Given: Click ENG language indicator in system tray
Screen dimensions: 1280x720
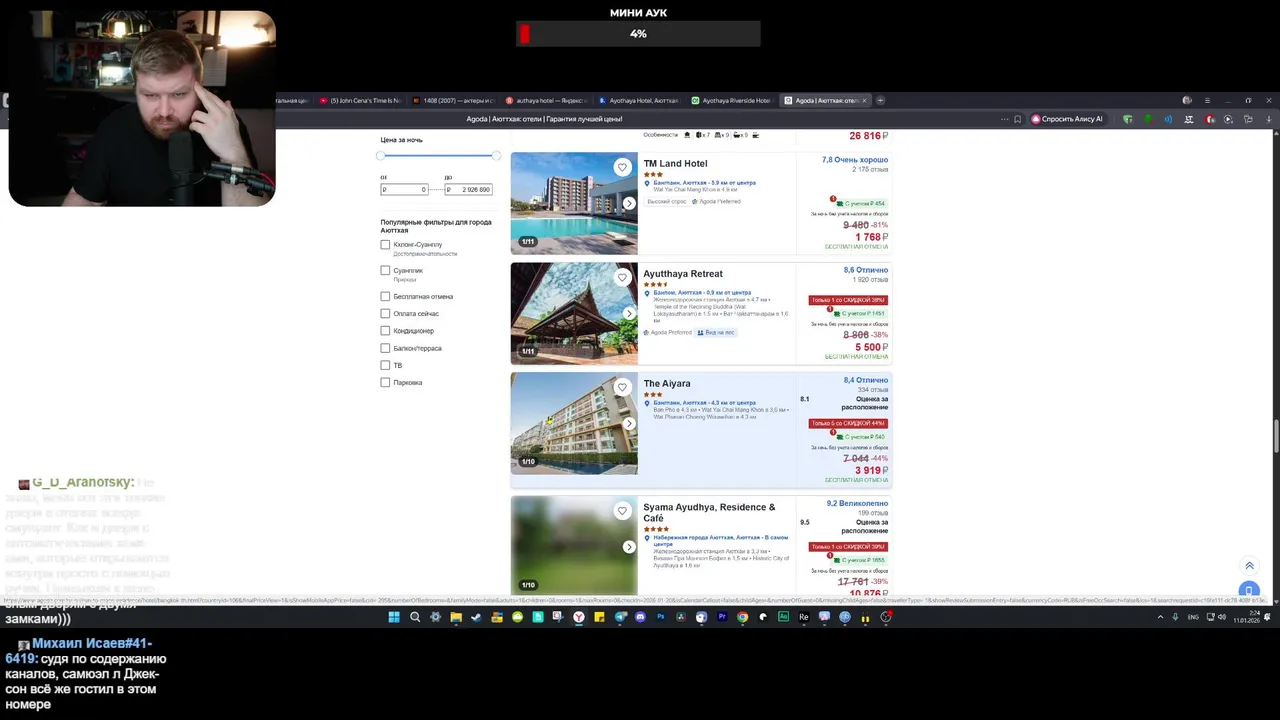Looking at the screenshot, I should click(1193, 617).
